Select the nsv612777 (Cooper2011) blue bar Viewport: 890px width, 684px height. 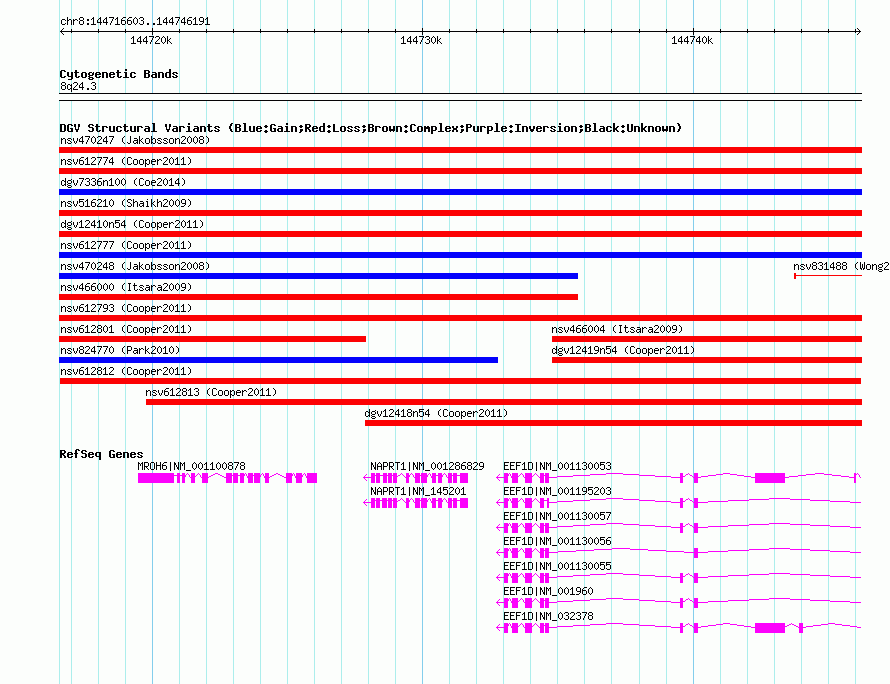click(x=460, y=255)
